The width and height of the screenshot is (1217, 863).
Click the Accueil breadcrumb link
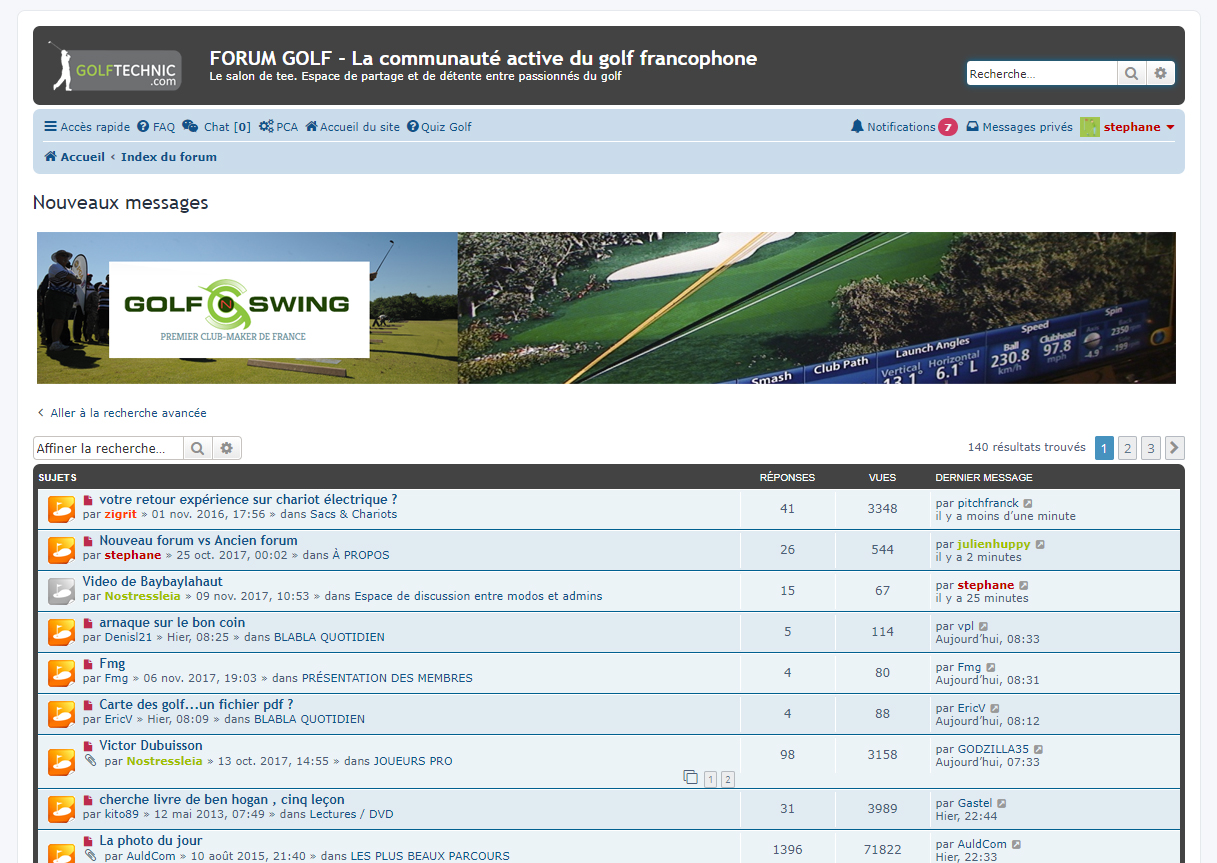(74, 157)
